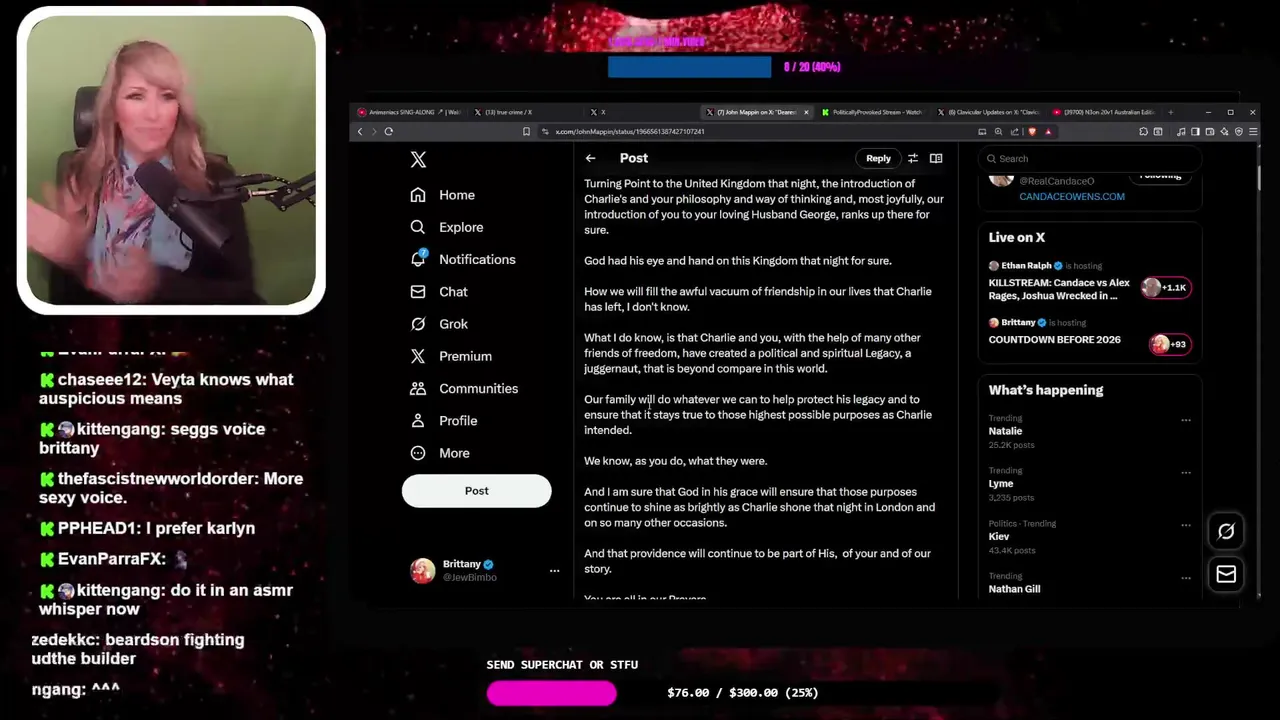Open the floating Messages envelope button
The image size is (1280, 720).
point(1226,574)
